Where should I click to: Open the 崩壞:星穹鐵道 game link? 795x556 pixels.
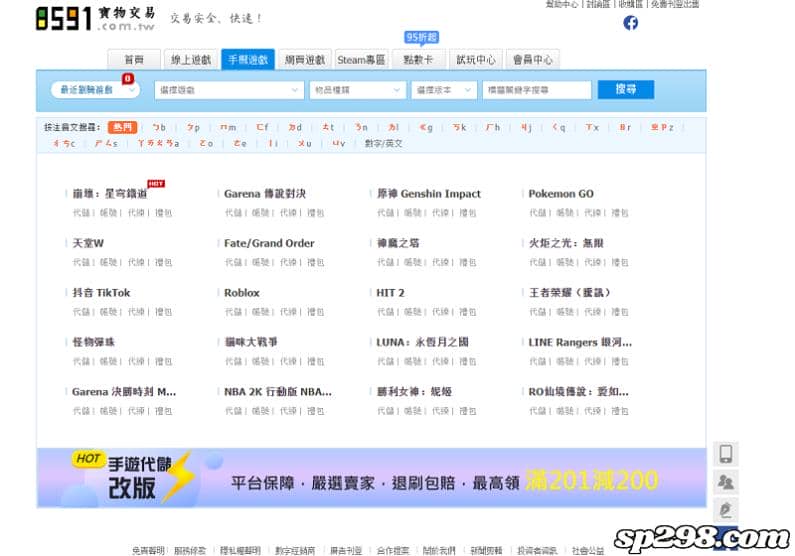[x=110, y=194]
